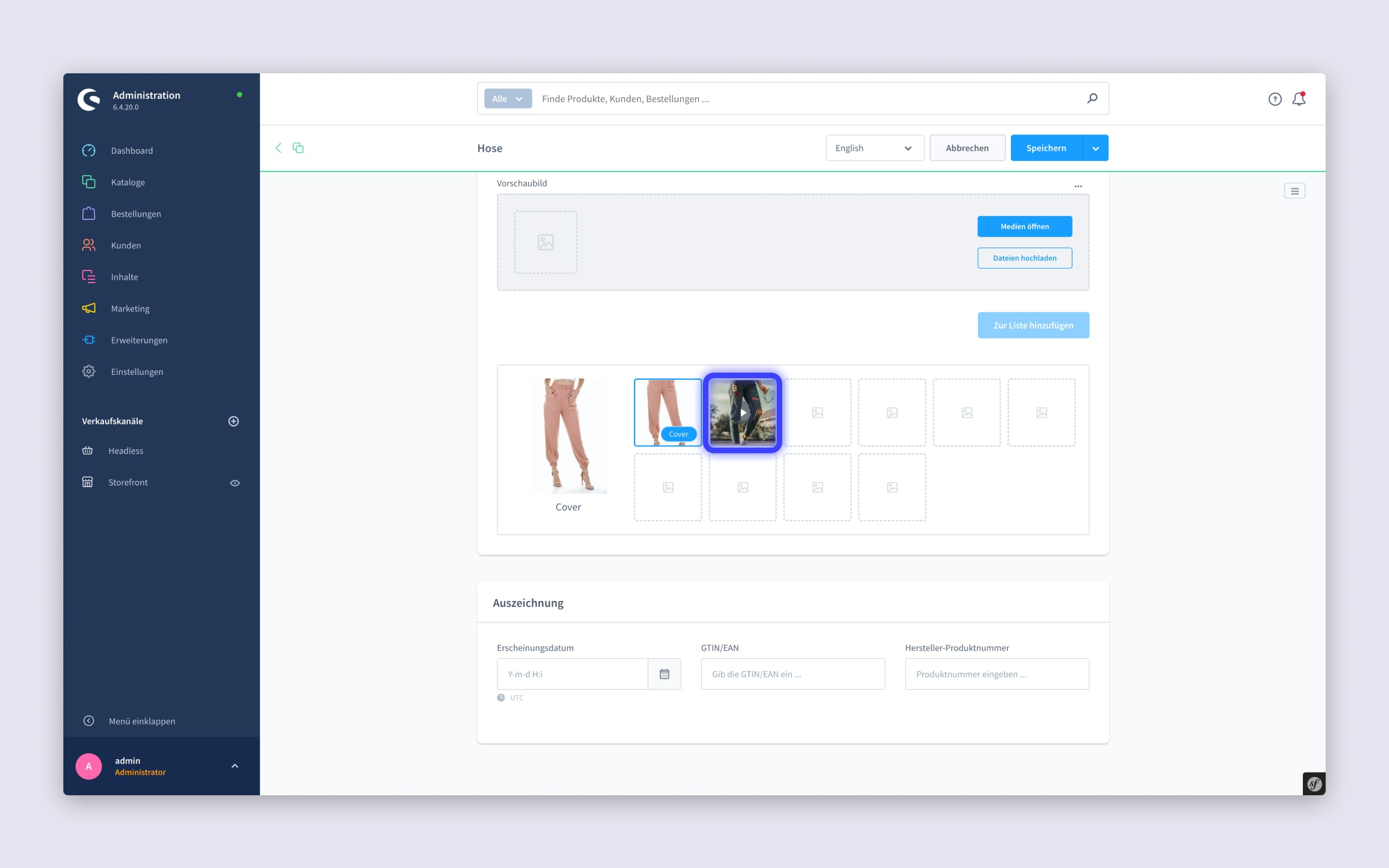Click Medien öffnen button

click(1025, 226)
